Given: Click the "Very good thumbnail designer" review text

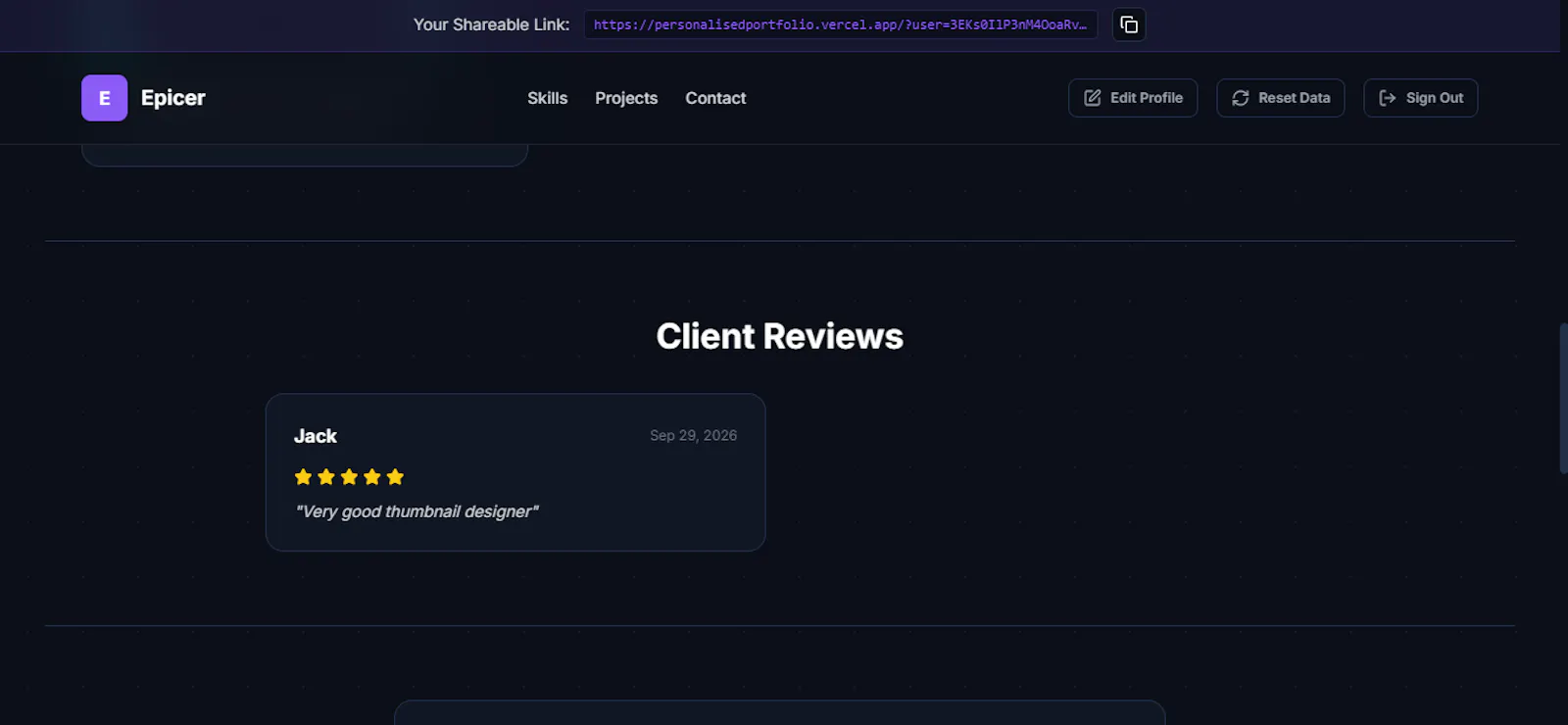Looking at the screenshot, I should [x=416, y=511].
